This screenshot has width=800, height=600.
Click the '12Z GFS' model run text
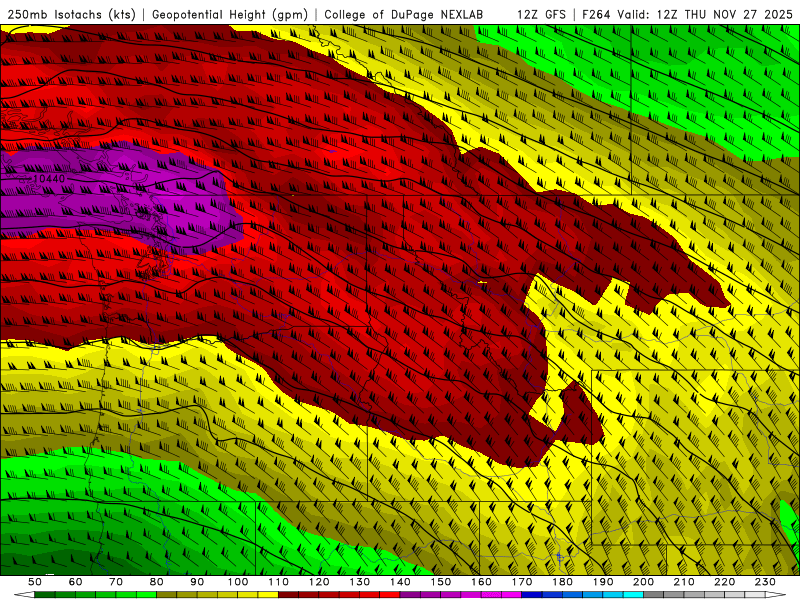(541, 14)
